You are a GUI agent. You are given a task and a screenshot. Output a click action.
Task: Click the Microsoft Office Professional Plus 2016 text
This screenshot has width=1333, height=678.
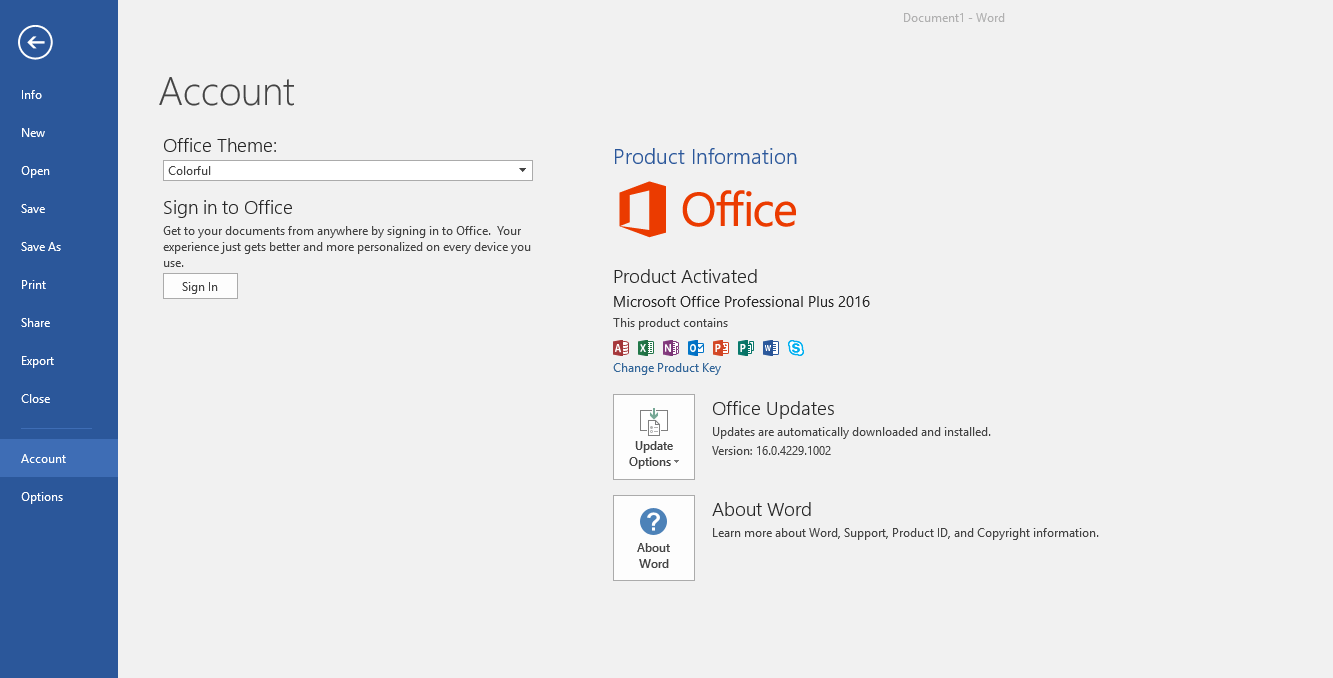point(741,302)
